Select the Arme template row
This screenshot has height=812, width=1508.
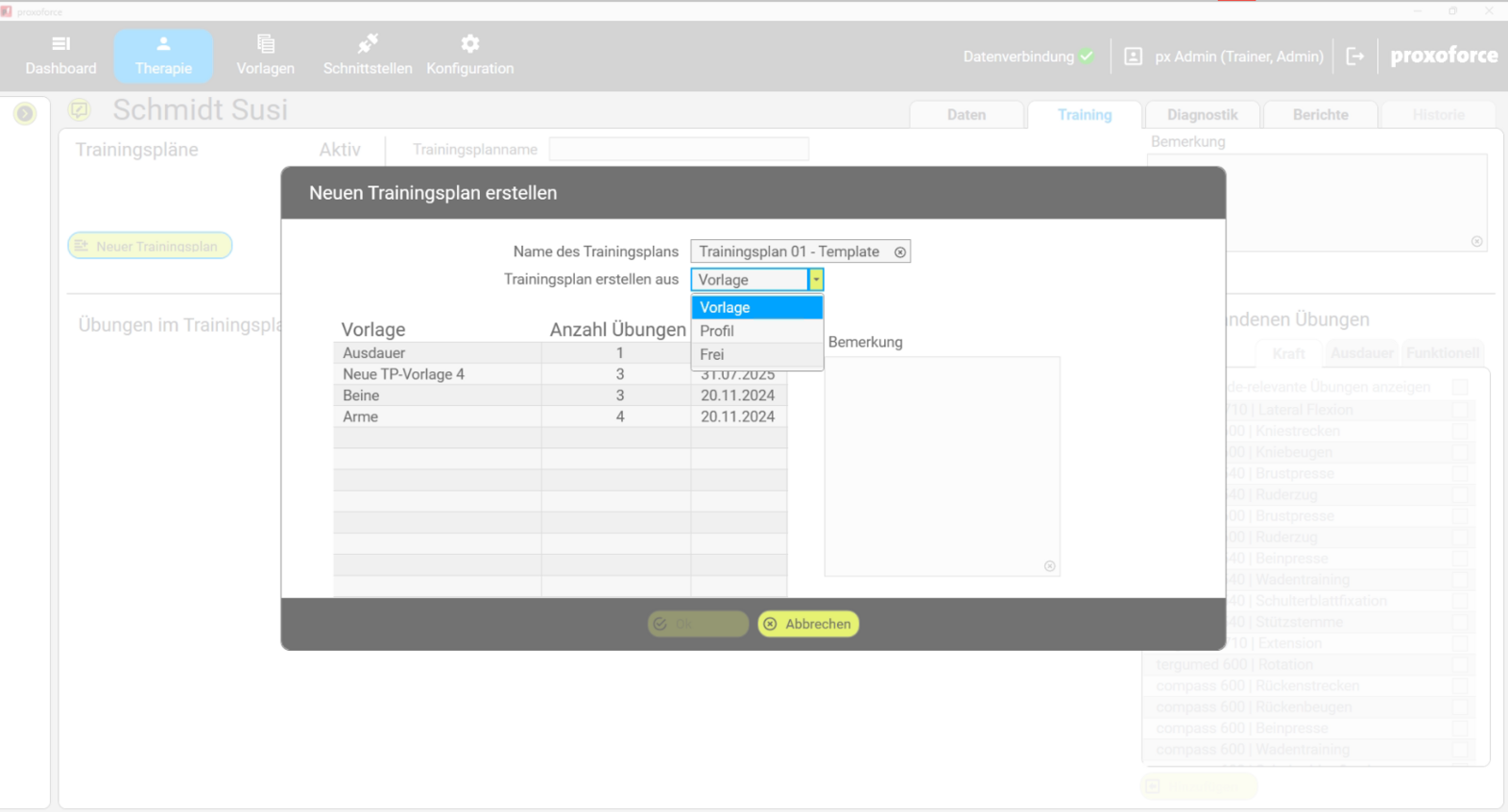point(436,416)
